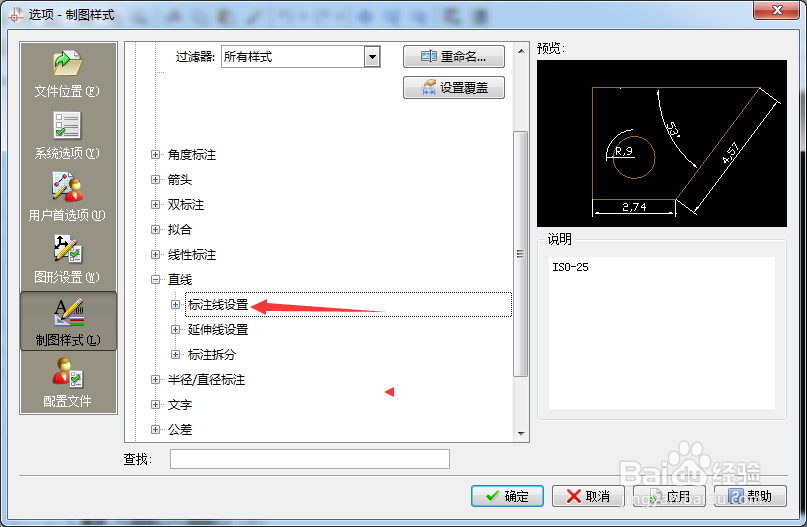Click the scrollbar up arrow in the tree panel

point(521,51)
